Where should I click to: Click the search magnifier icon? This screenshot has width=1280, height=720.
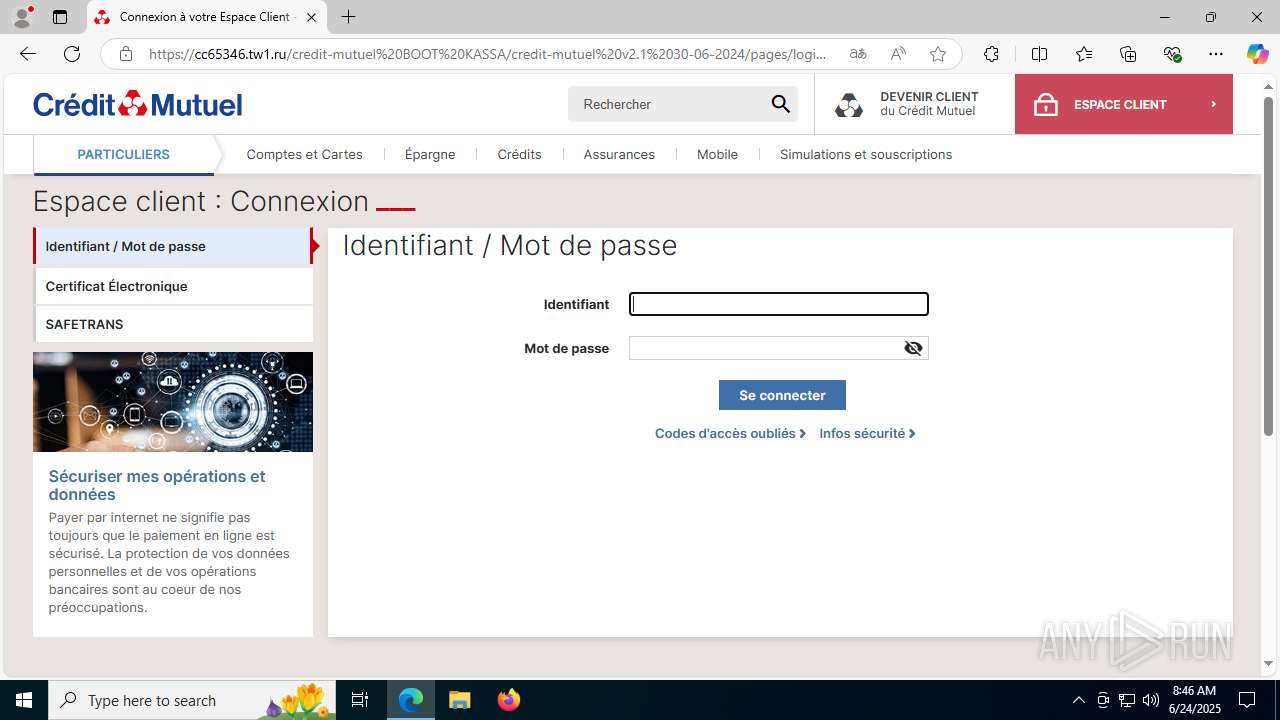[x=780, y=104]
